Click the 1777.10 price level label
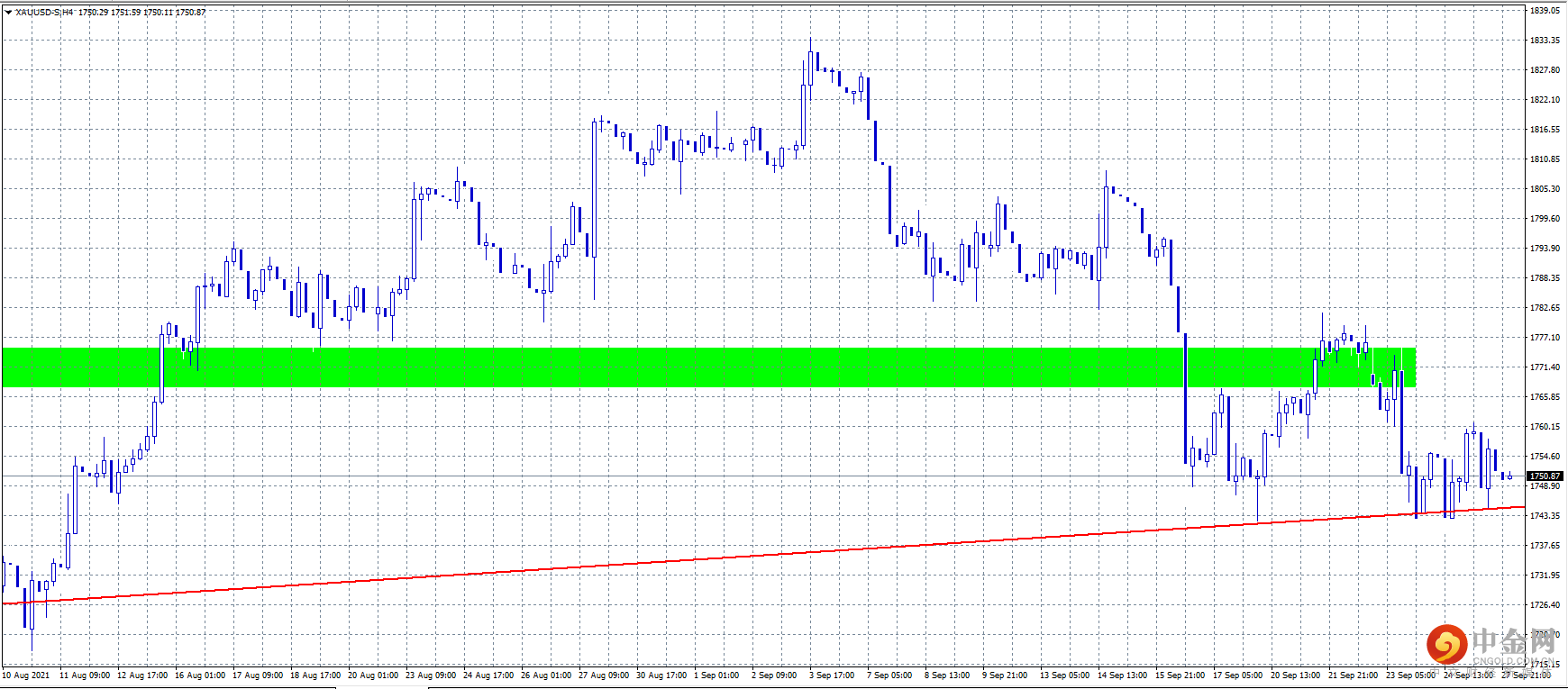The width and height of the screenshot is (1568, 689). click(1545, 338)
